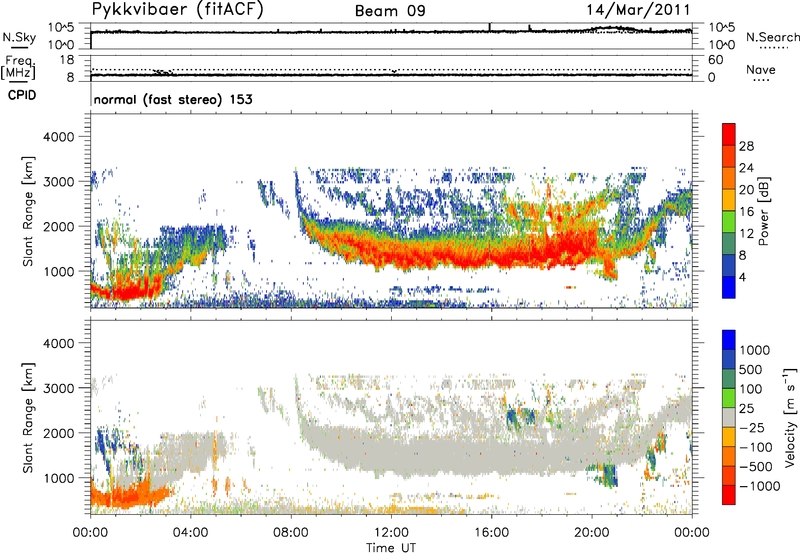The height and width of the screenshot is (554, 800).
Task: Click the '4000' tick on the velocity panel axis
Action: pyautogui.click(x=59, y=343)
